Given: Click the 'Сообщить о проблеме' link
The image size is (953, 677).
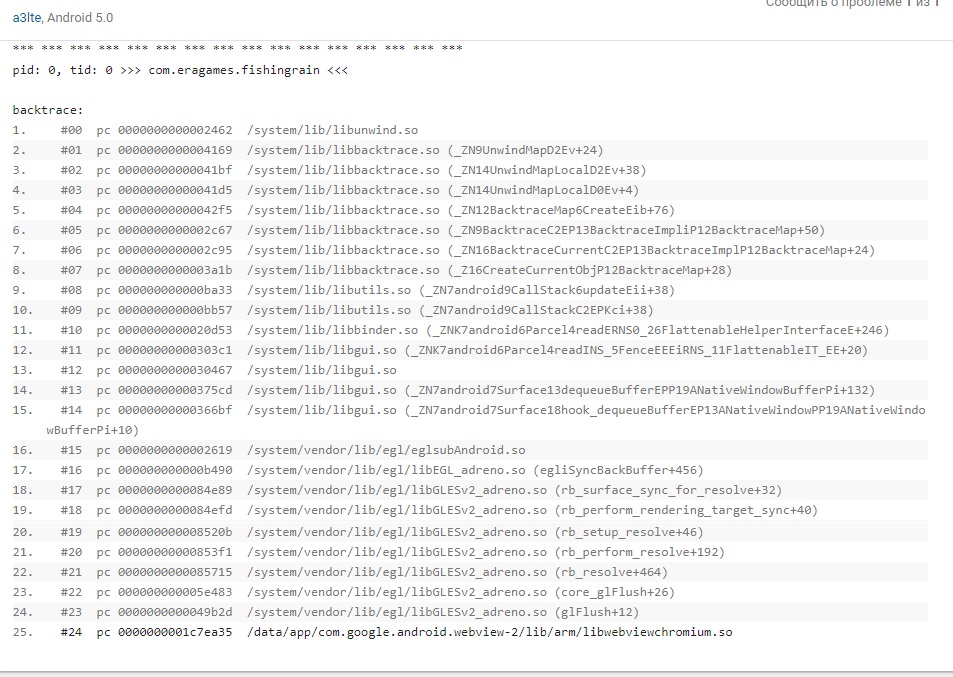Looking at the screenshot, I should (834, 4).
